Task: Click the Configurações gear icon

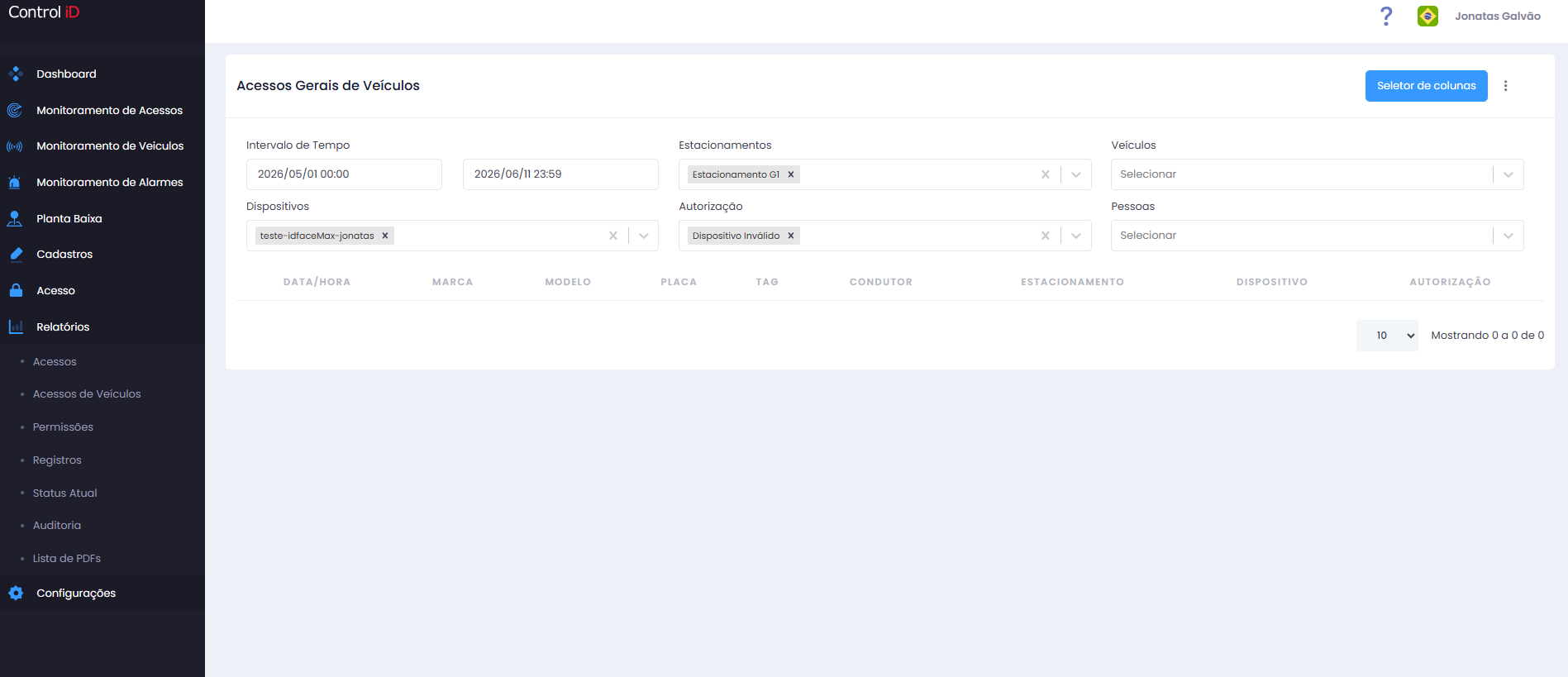Action: pos(16,593)
